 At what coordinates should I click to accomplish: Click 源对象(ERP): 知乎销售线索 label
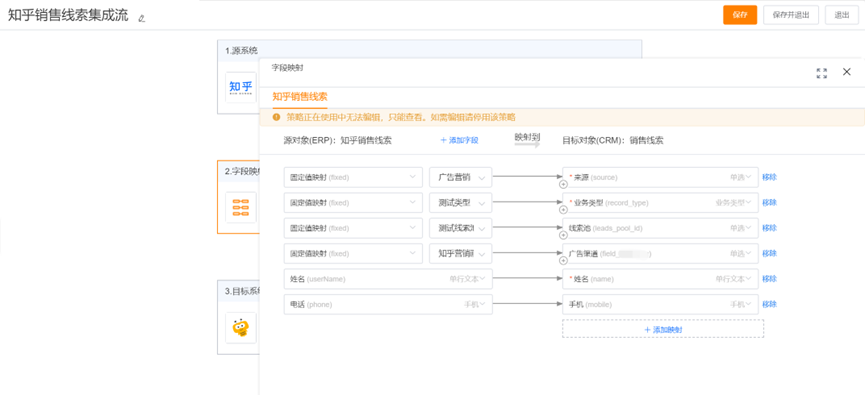click(338, 140)
